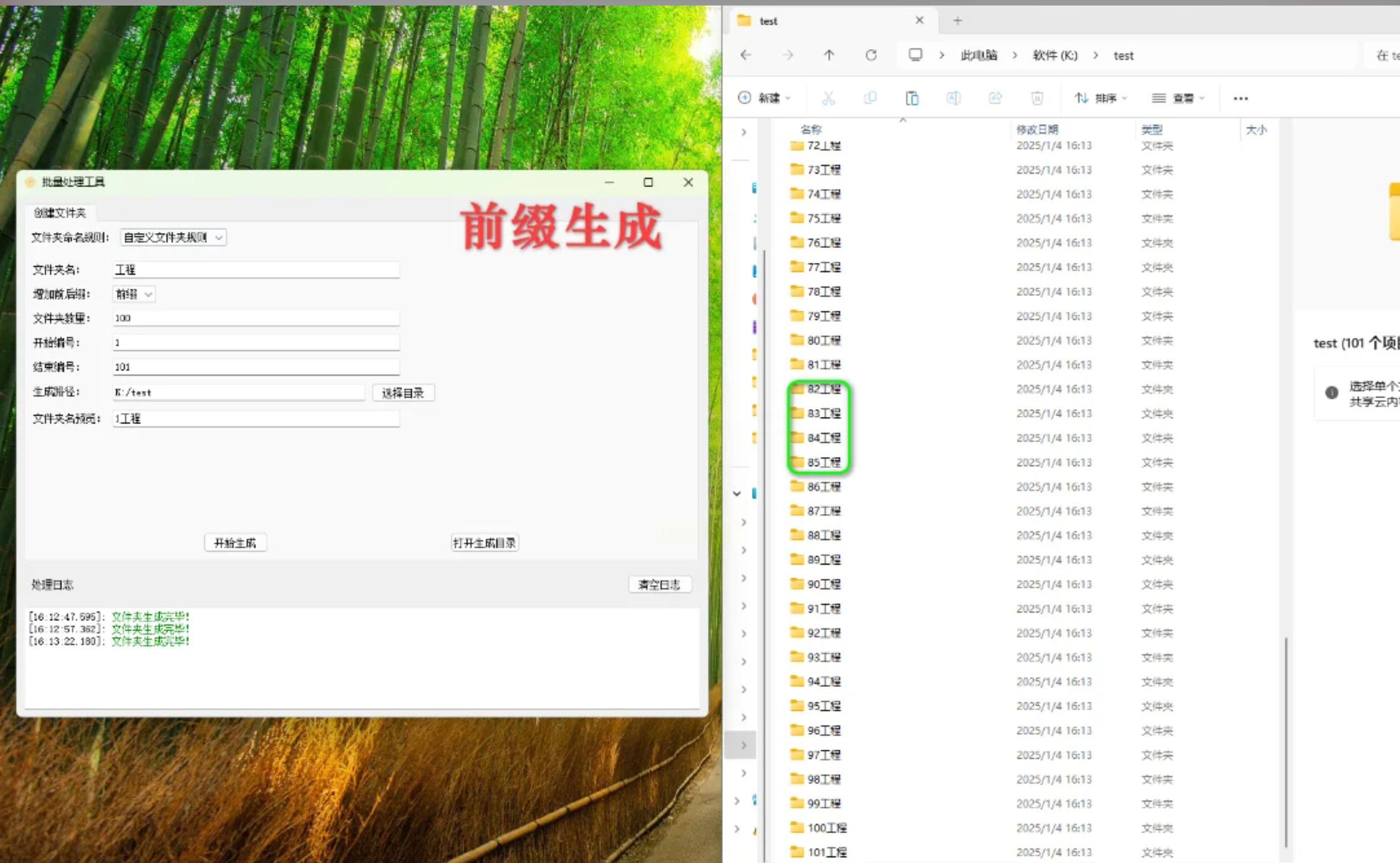This screenshot has height=863, width=1400.
Task: Click the Share icon in Explorer toolbar
Action: tap(995, 98)
